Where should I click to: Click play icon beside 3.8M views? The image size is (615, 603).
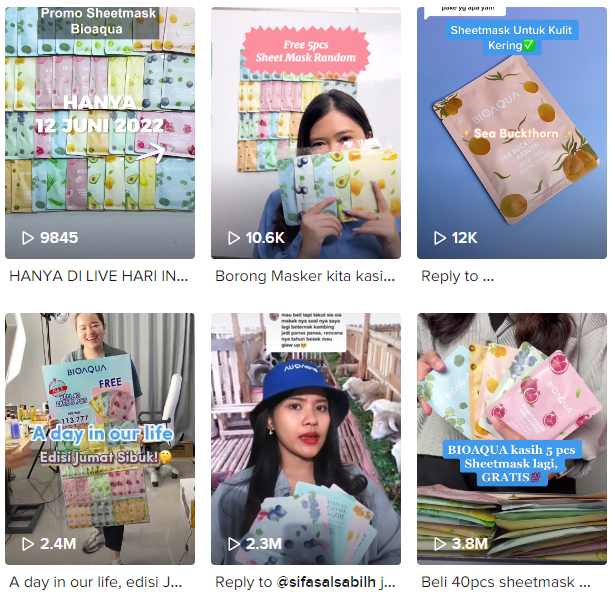pos(440,544)
